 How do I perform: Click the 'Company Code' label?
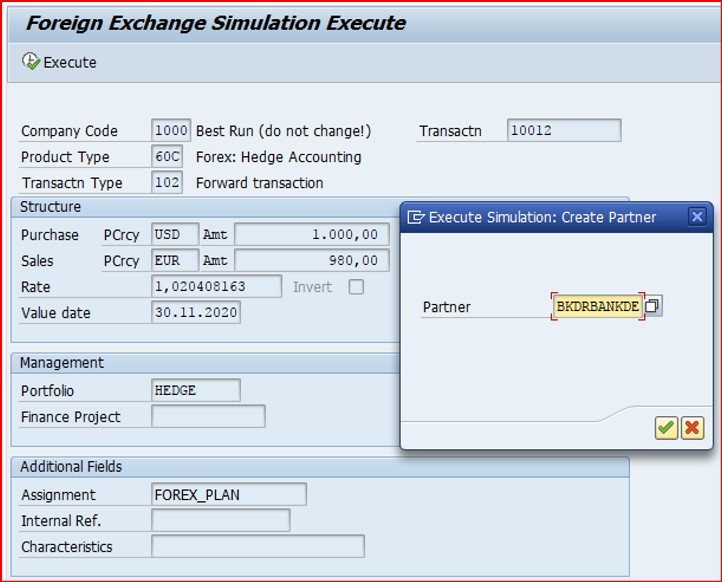(70, 131)
